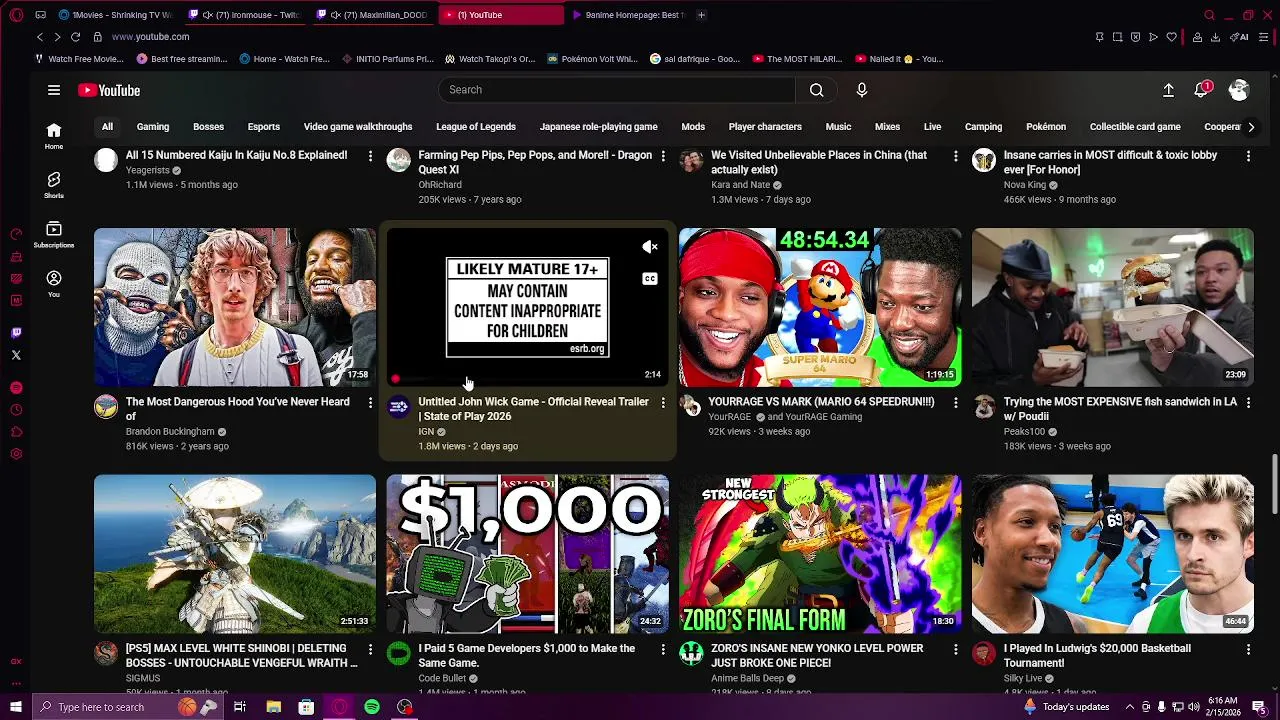Open the YouTube account avatar menu

tap(1239, 90)
